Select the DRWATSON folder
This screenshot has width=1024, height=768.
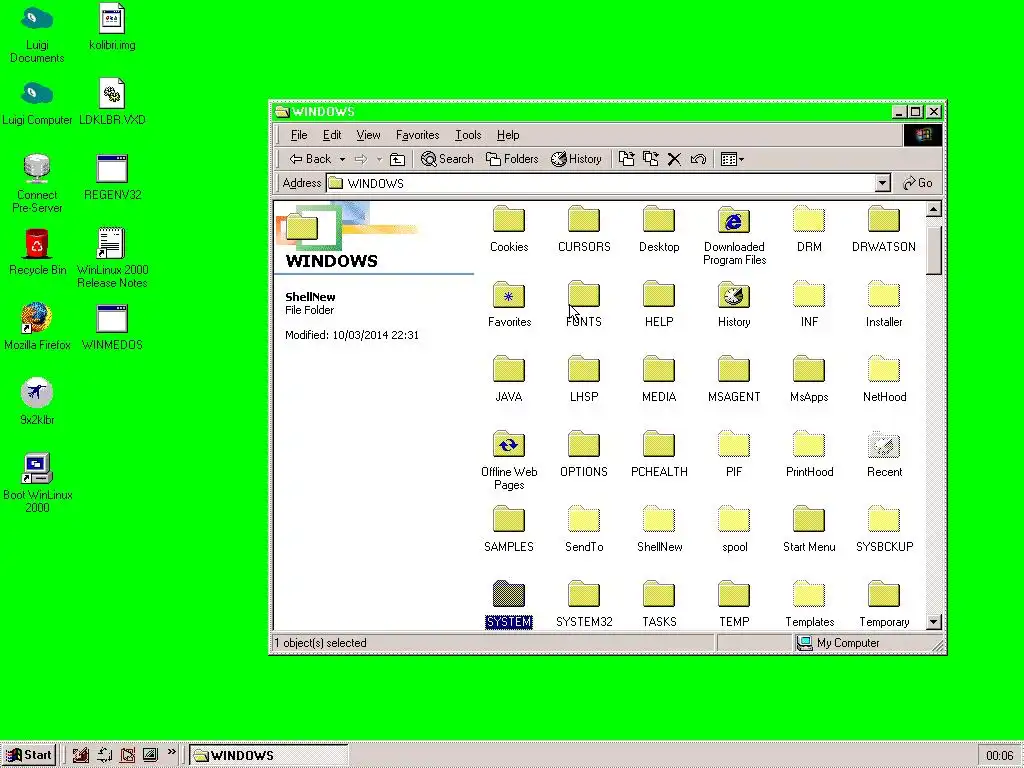(x=884, y=229)
